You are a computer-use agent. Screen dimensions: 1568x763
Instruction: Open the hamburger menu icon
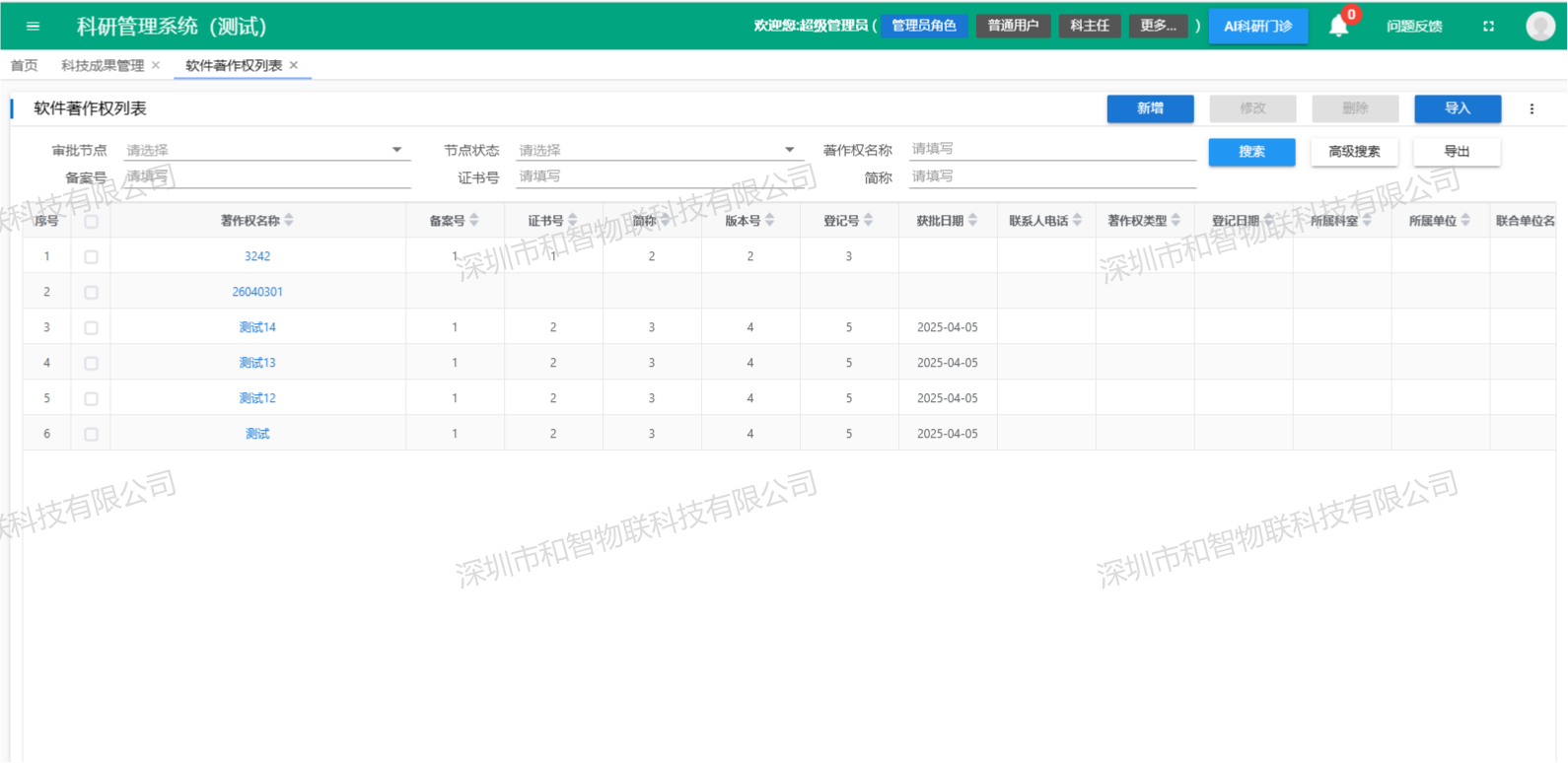[x=33, y=27]
